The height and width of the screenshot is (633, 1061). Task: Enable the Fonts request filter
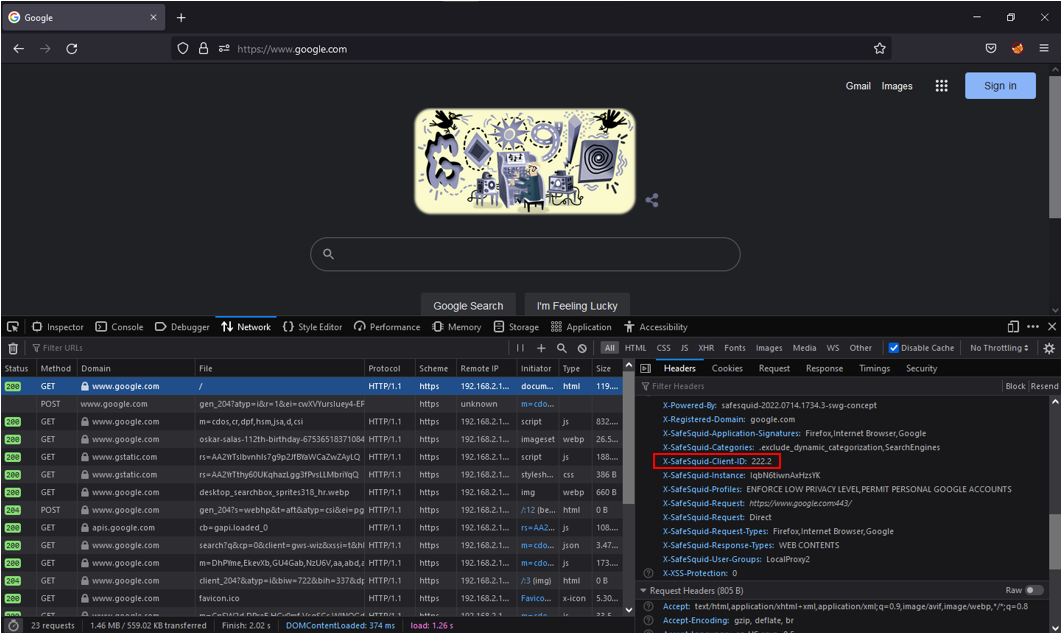point(735,348)
